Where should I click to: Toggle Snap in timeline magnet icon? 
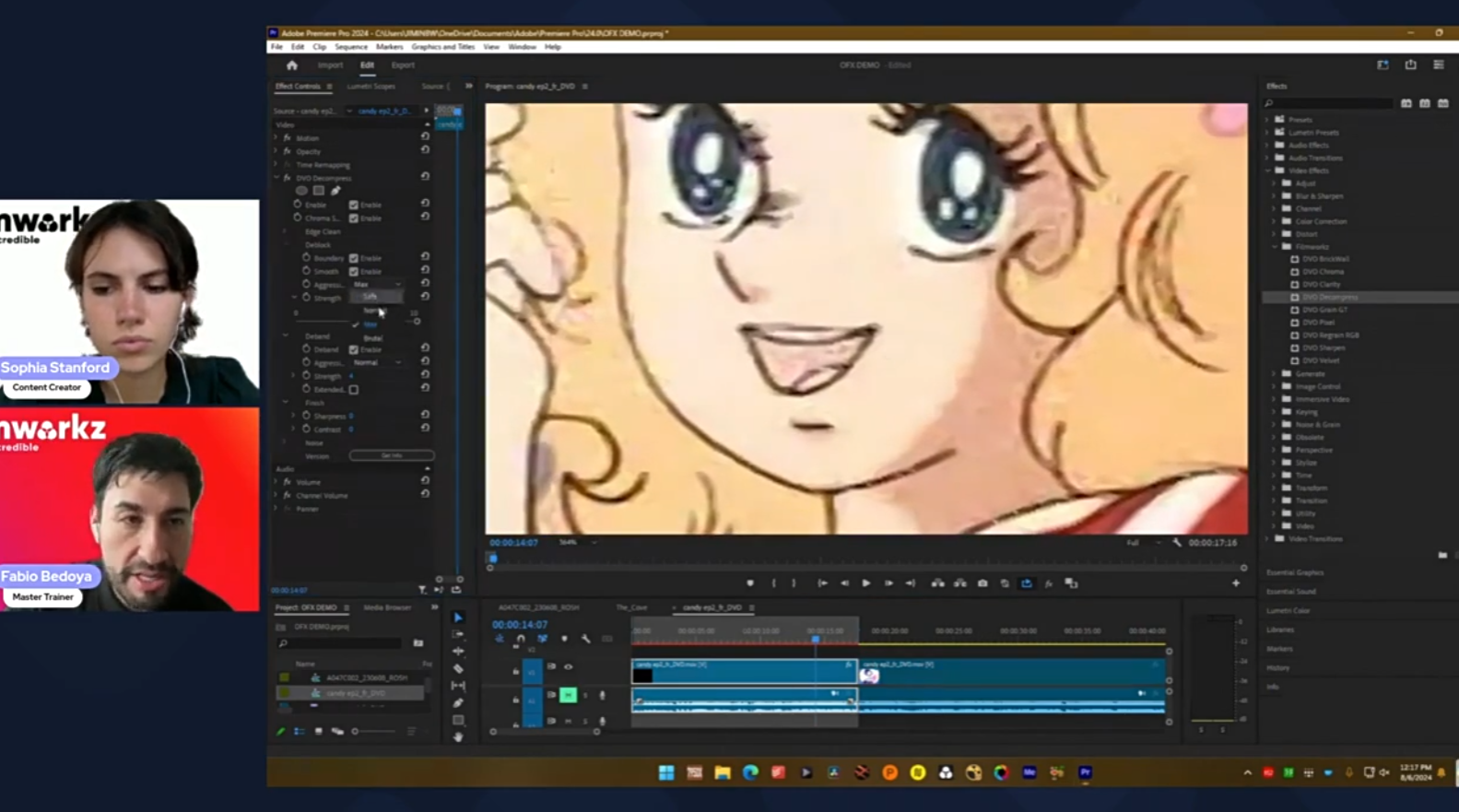coord(521,639)
